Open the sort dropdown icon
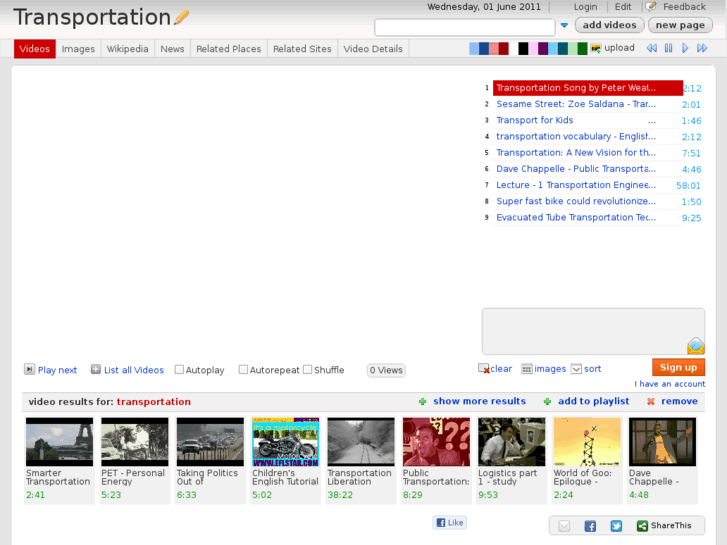Viewport: 727px width, 545px height. (x=576, y=369)
